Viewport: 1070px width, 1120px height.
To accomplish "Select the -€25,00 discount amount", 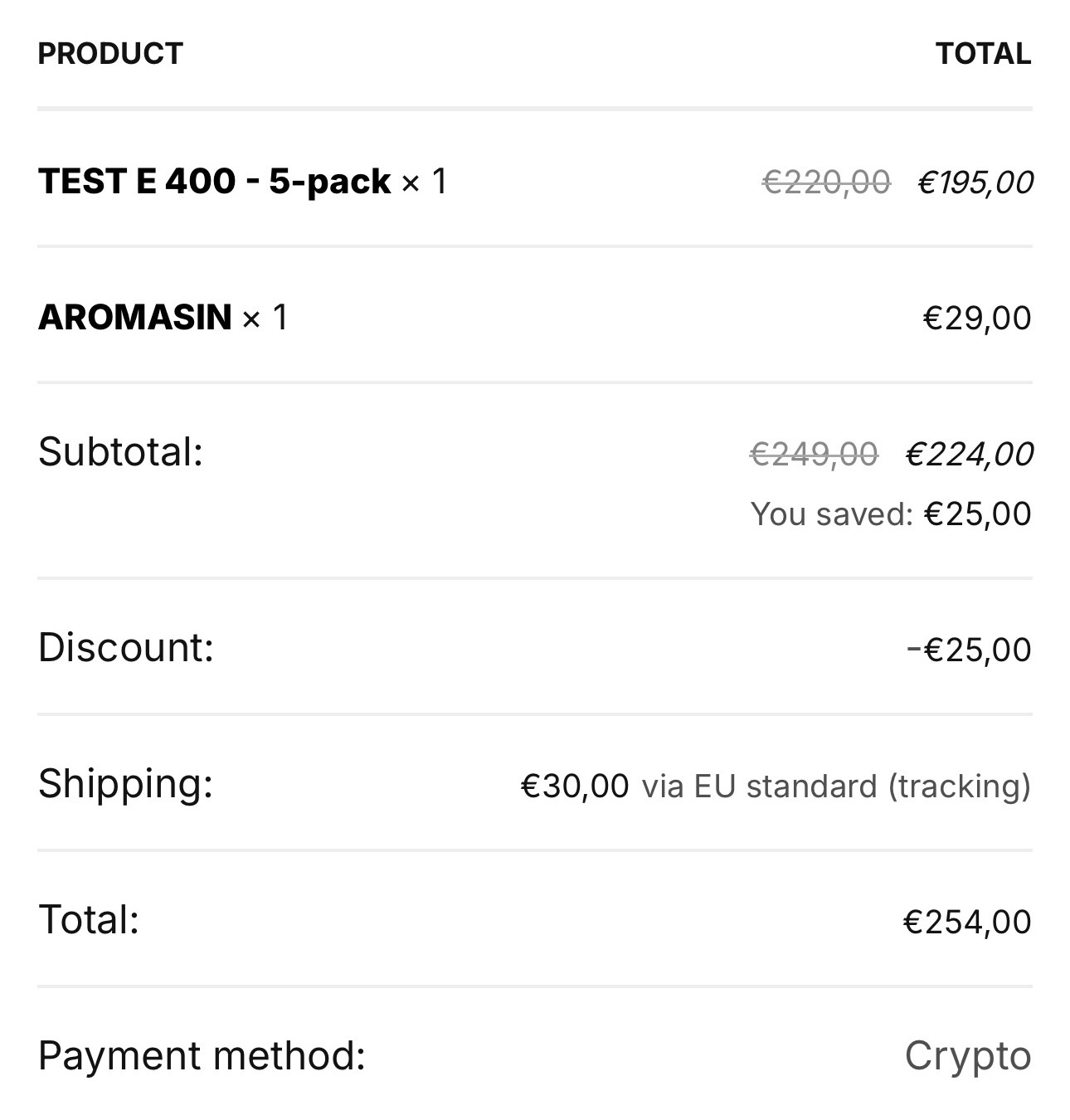I will (968, 650).
